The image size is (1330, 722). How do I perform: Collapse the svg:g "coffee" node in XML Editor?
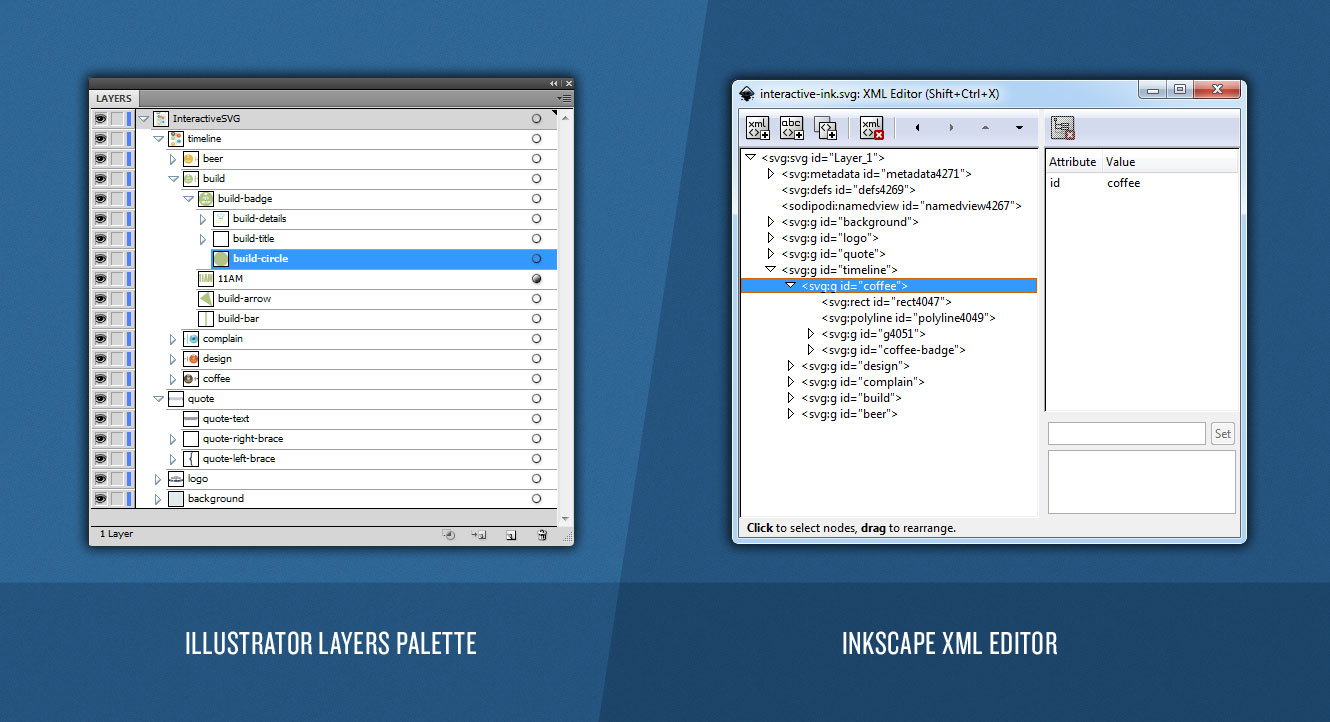pyautogui.click(x=790, y=286)
